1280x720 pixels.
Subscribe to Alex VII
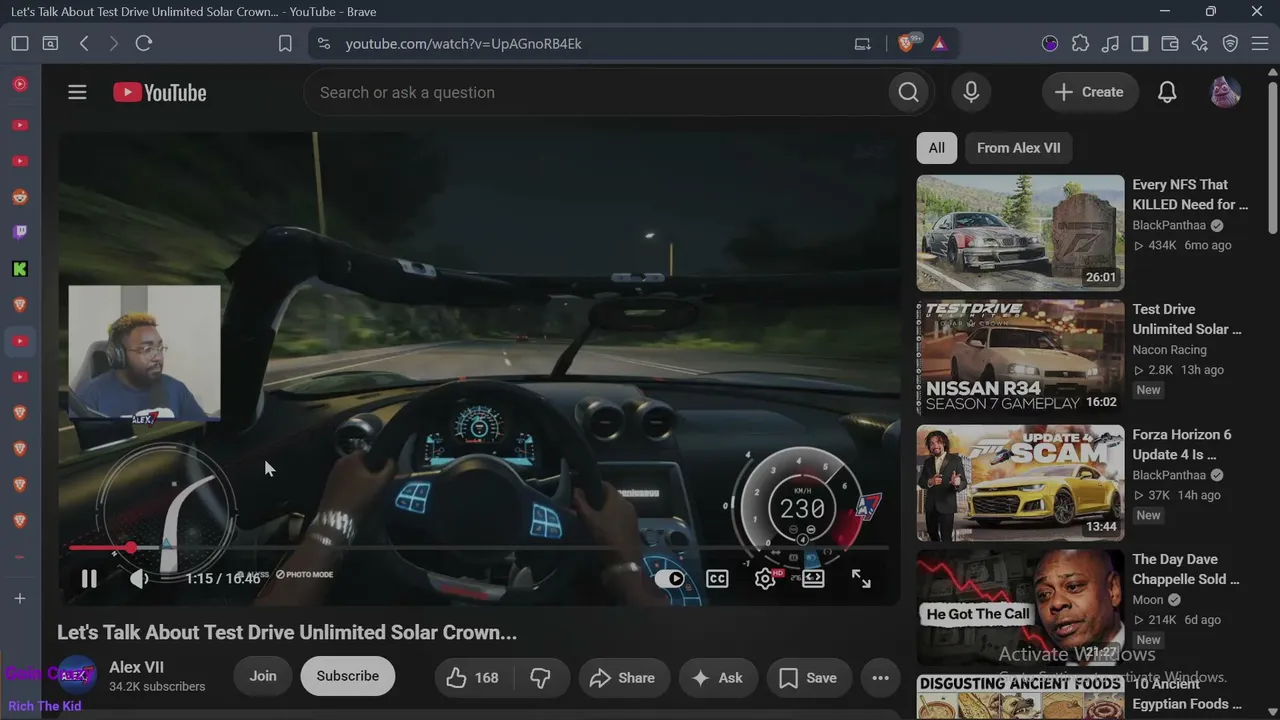347,676
